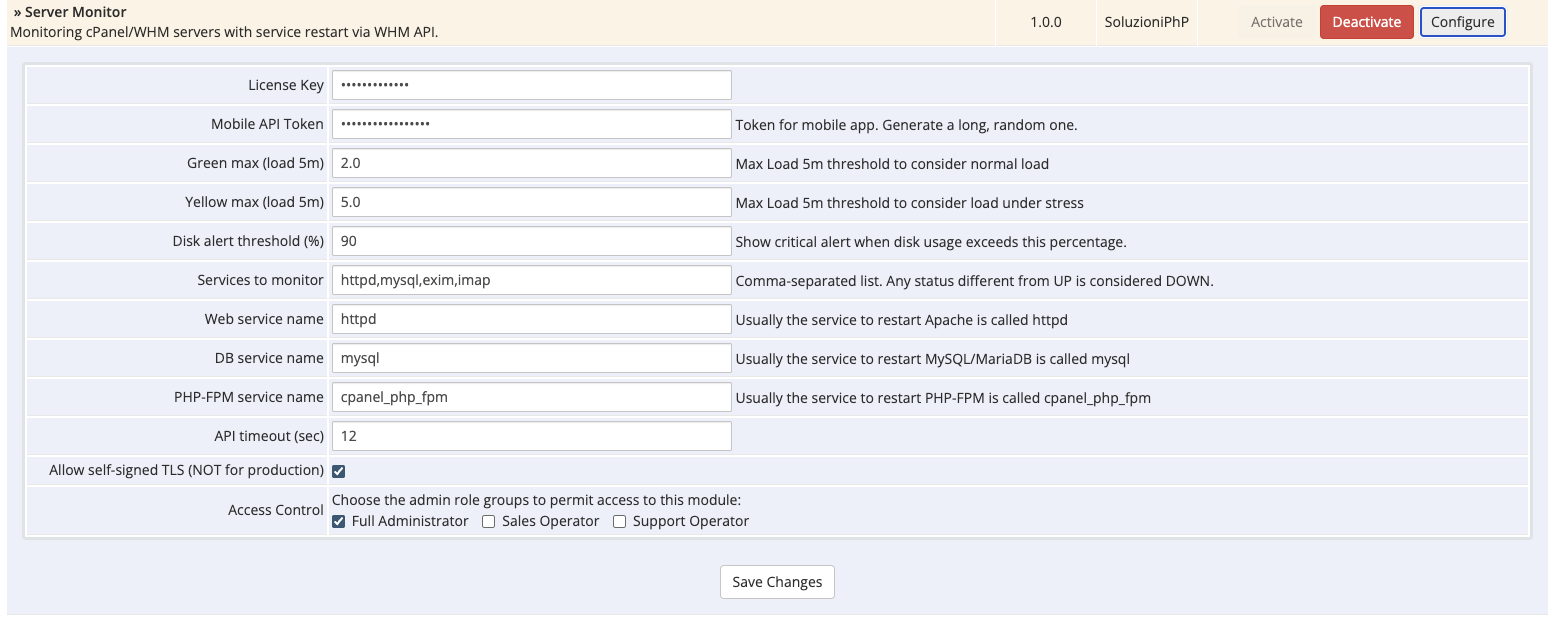Screen dimensions: 1557x622
Task: Click the Deactivate button
Action: 1366,22
